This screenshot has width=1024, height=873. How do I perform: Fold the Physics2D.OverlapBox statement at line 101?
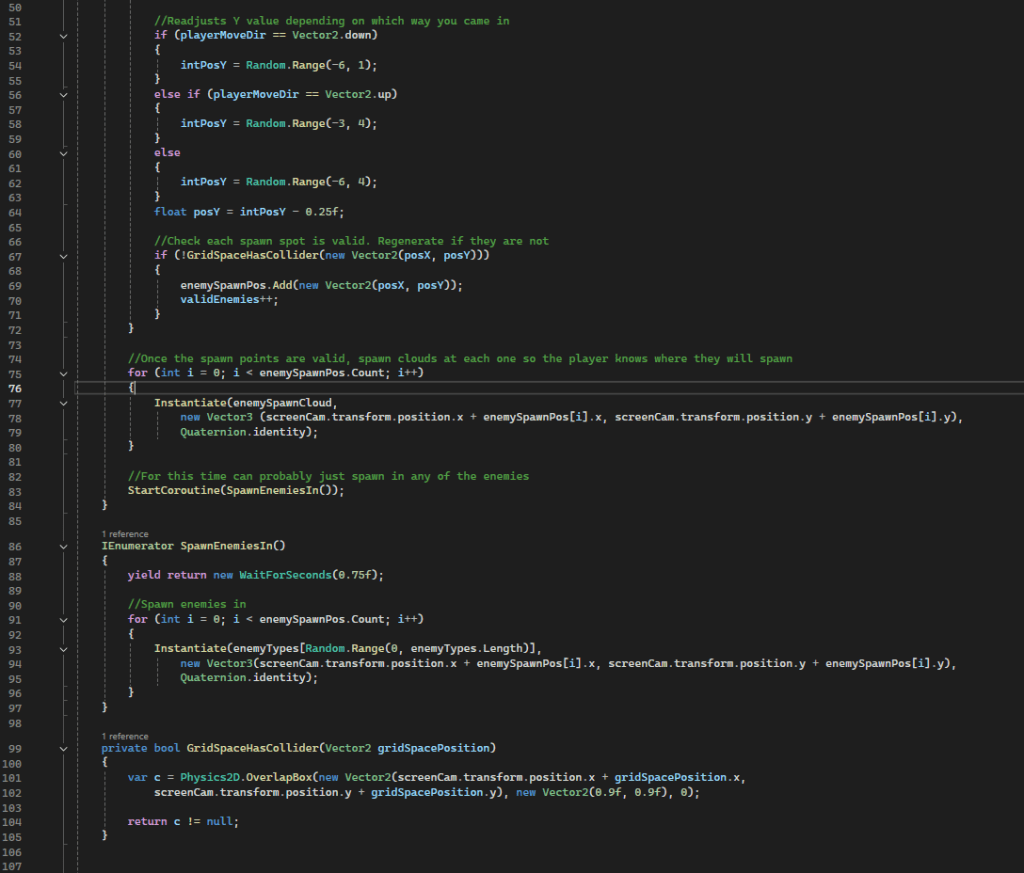coord(65,777)
